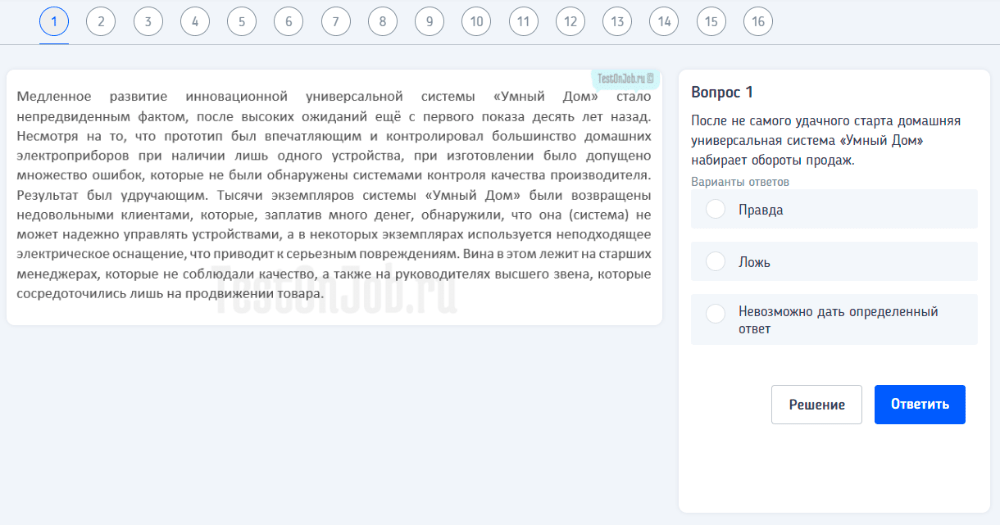
Task: Click the TestOnJob.ru badge on passage
Action: [x=626, y=78]
